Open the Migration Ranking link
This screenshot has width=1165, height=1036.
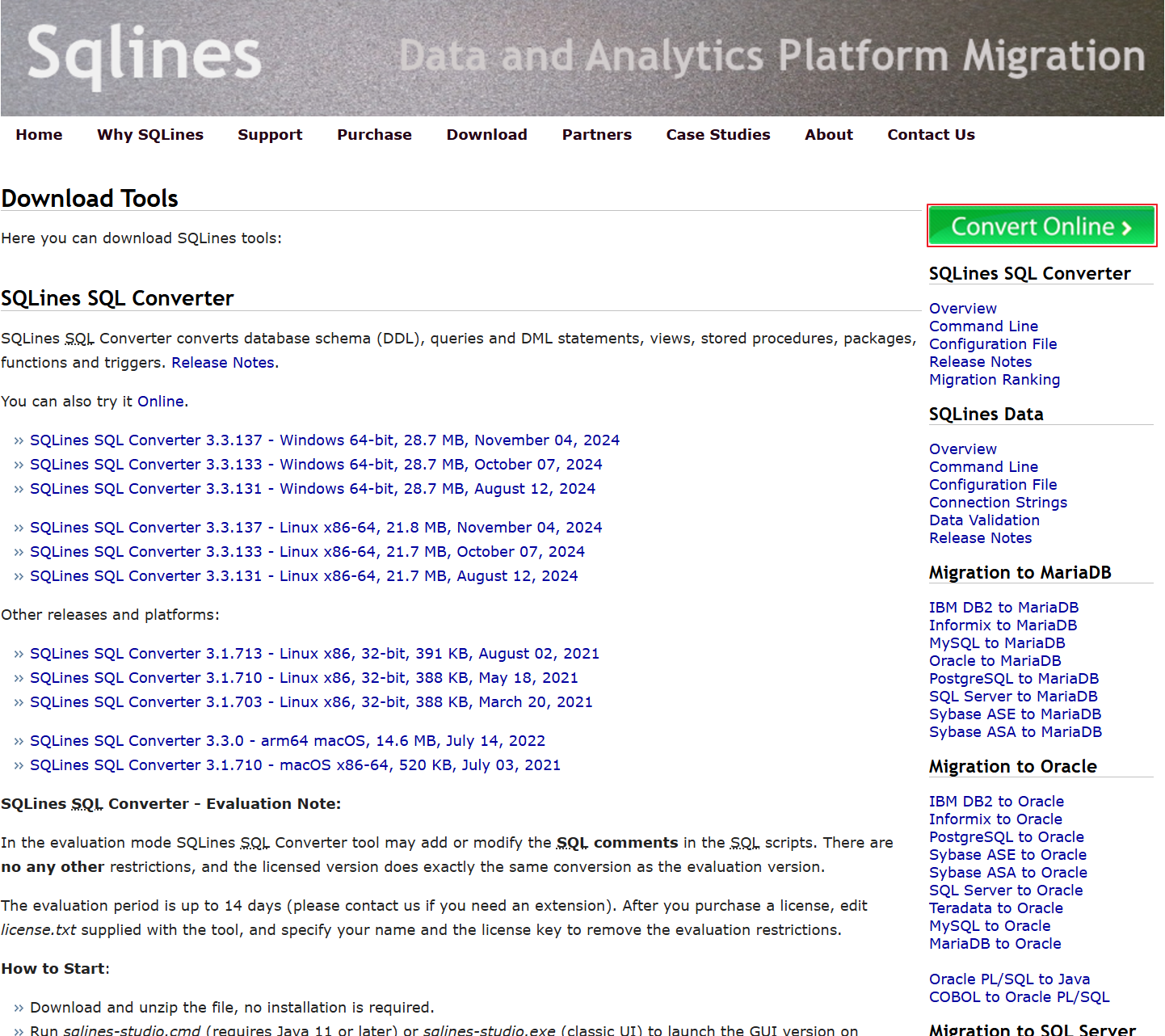pos(995,380)
